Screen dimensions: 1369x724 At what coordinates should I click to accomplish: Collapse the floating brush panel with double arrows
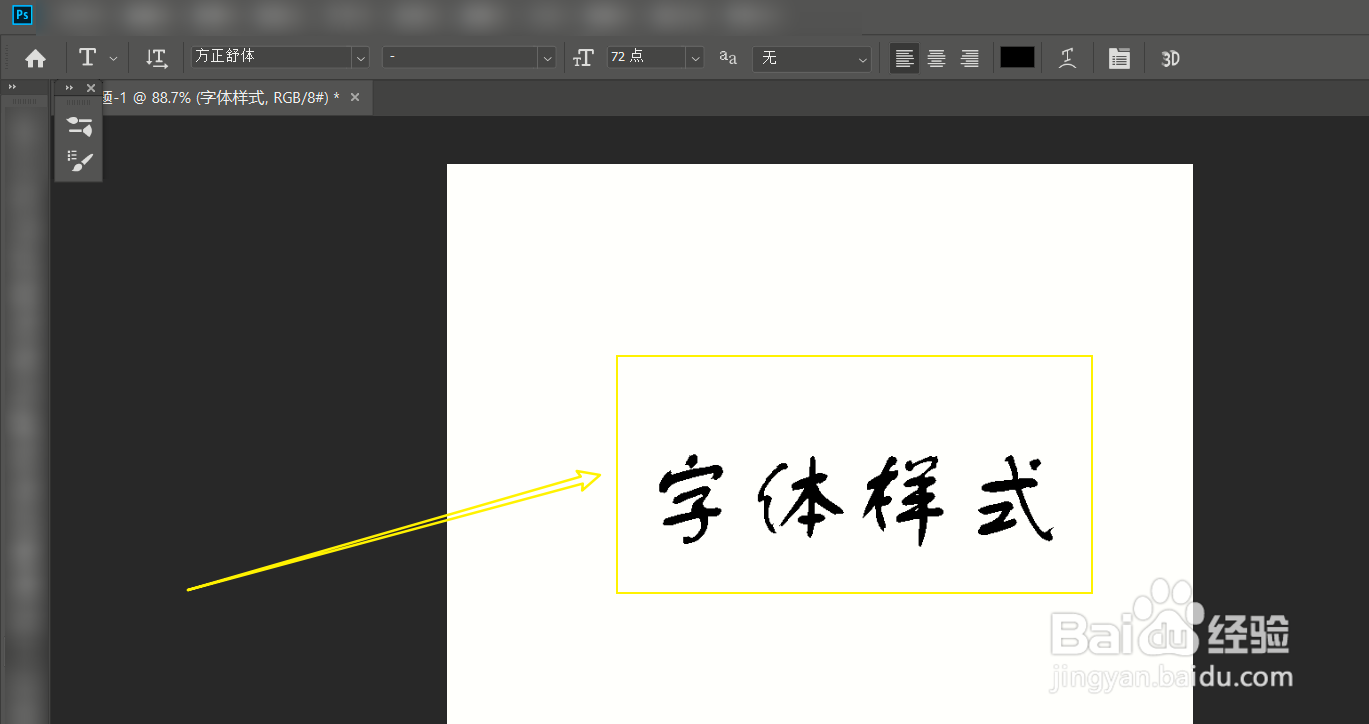coord(68,87)
